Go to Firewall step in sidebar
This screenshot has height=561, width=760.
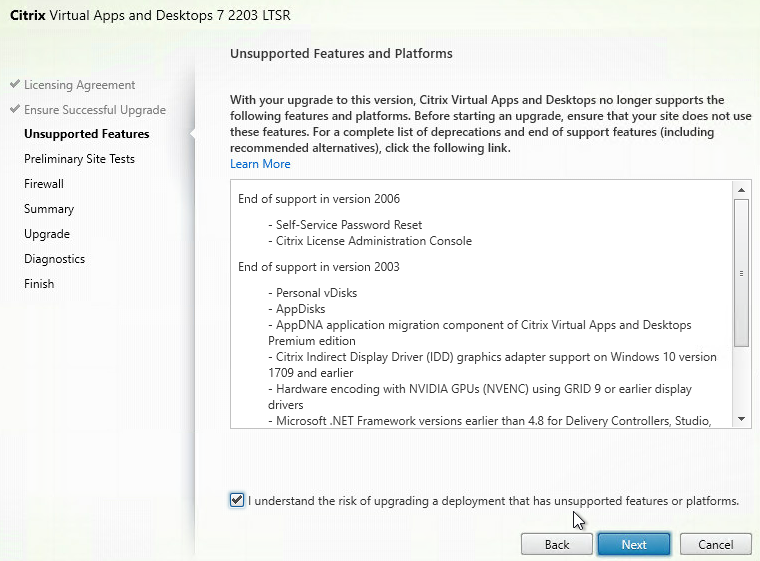point(44,184)
